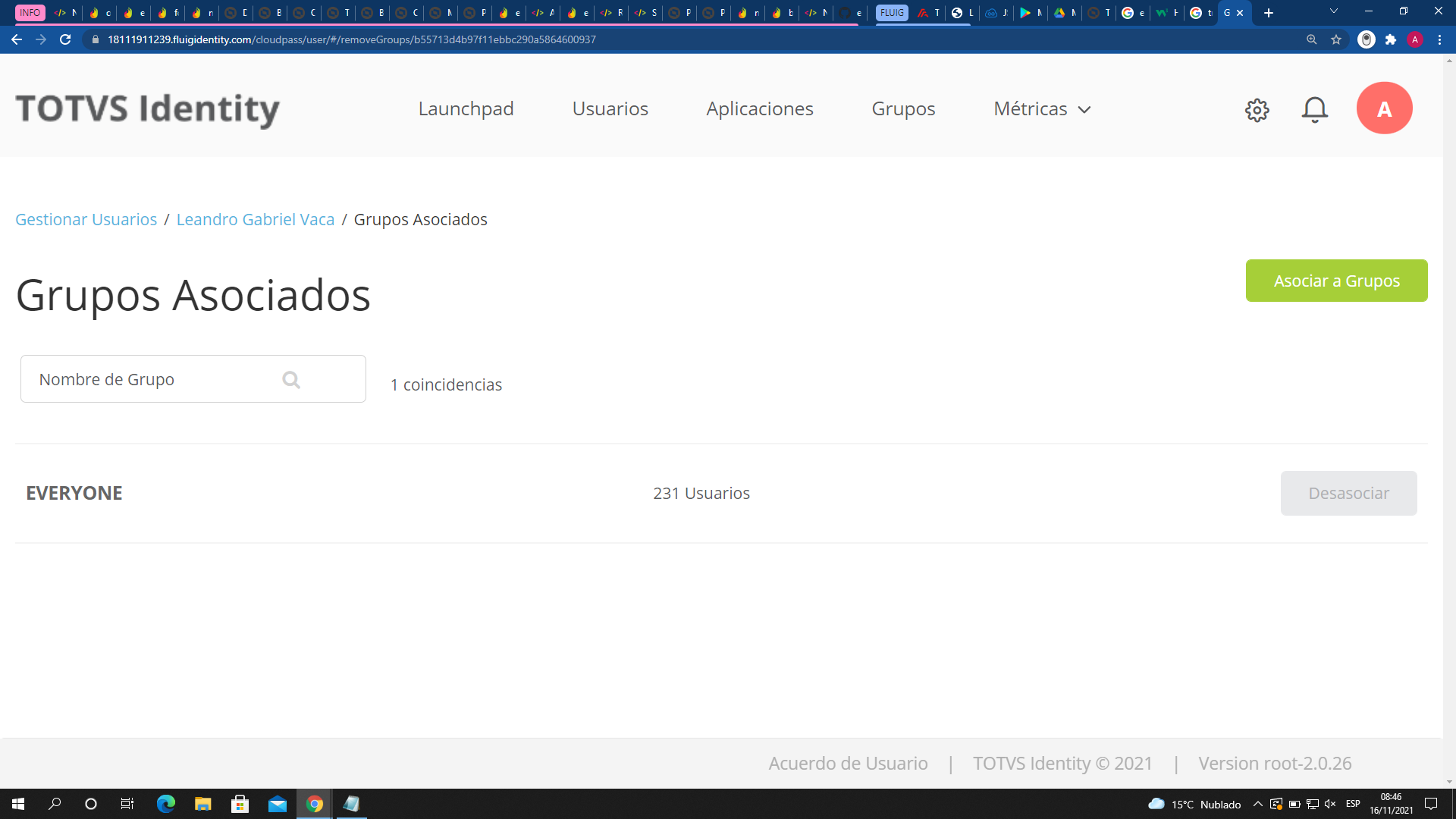
Task: Go to the Gestionar Usuarios breadcrumb
Action: [x=86, y=219]
